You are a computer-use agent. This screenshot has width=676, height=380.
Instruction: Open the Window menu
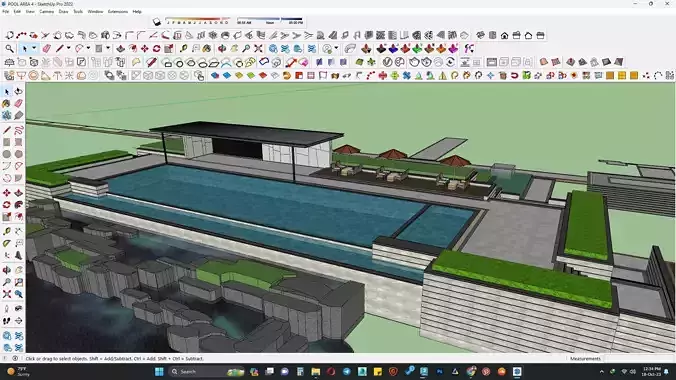point(95,12)
